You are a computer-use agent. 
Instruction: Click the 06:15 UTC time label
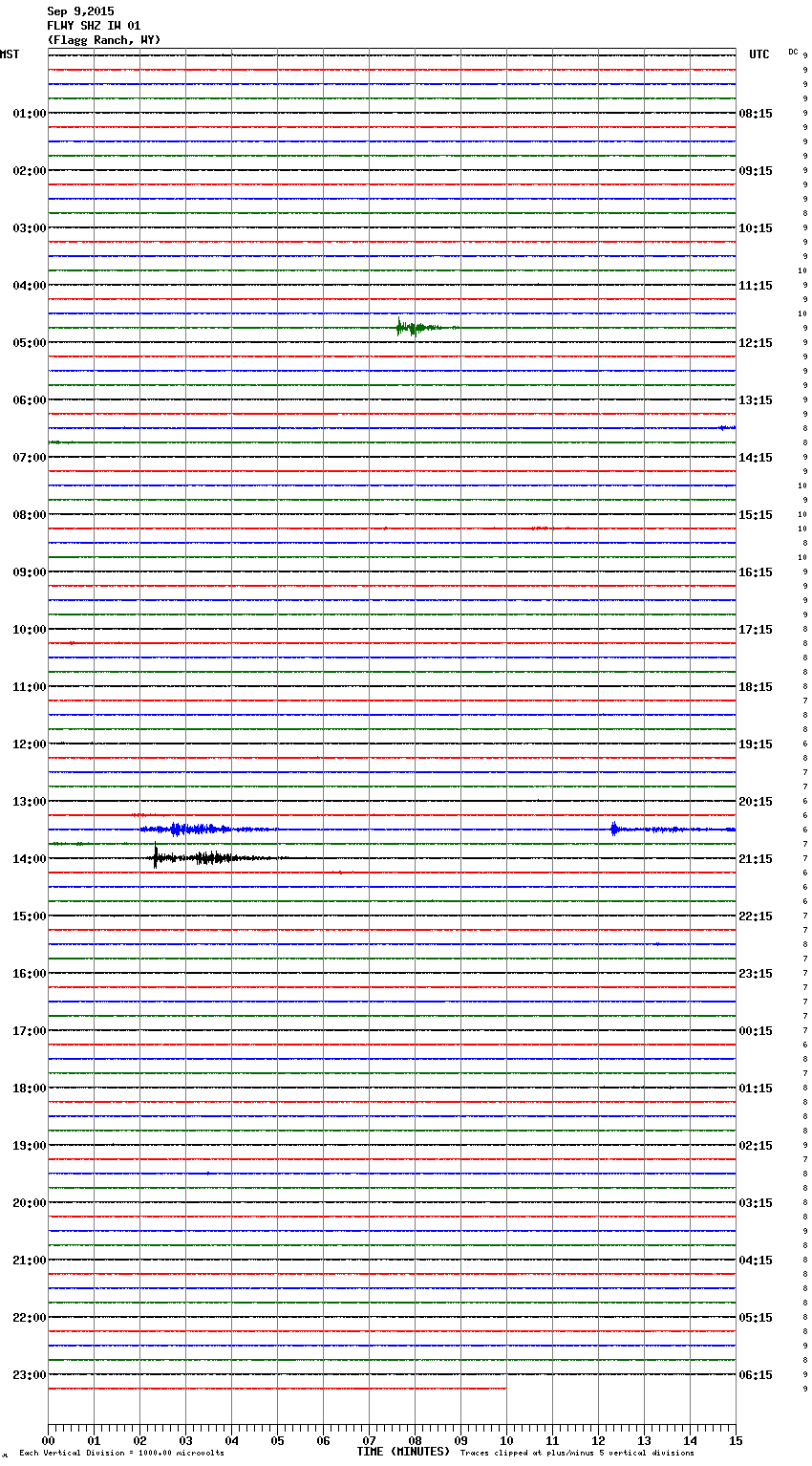[x=756, y=1375]
